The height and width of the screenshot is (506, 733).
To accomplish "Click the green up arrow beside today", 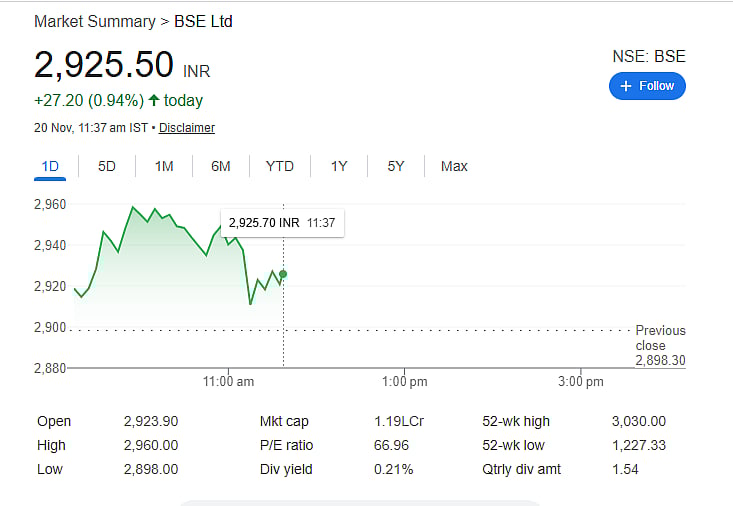I will pyautogui.click(x=154, y=100).
